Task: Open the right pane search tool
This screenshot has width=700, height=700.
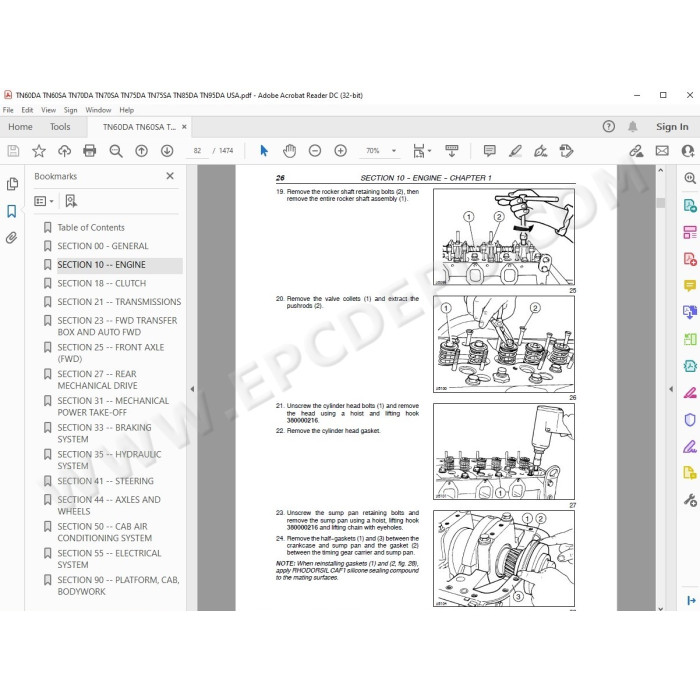Action: point(690,178)
